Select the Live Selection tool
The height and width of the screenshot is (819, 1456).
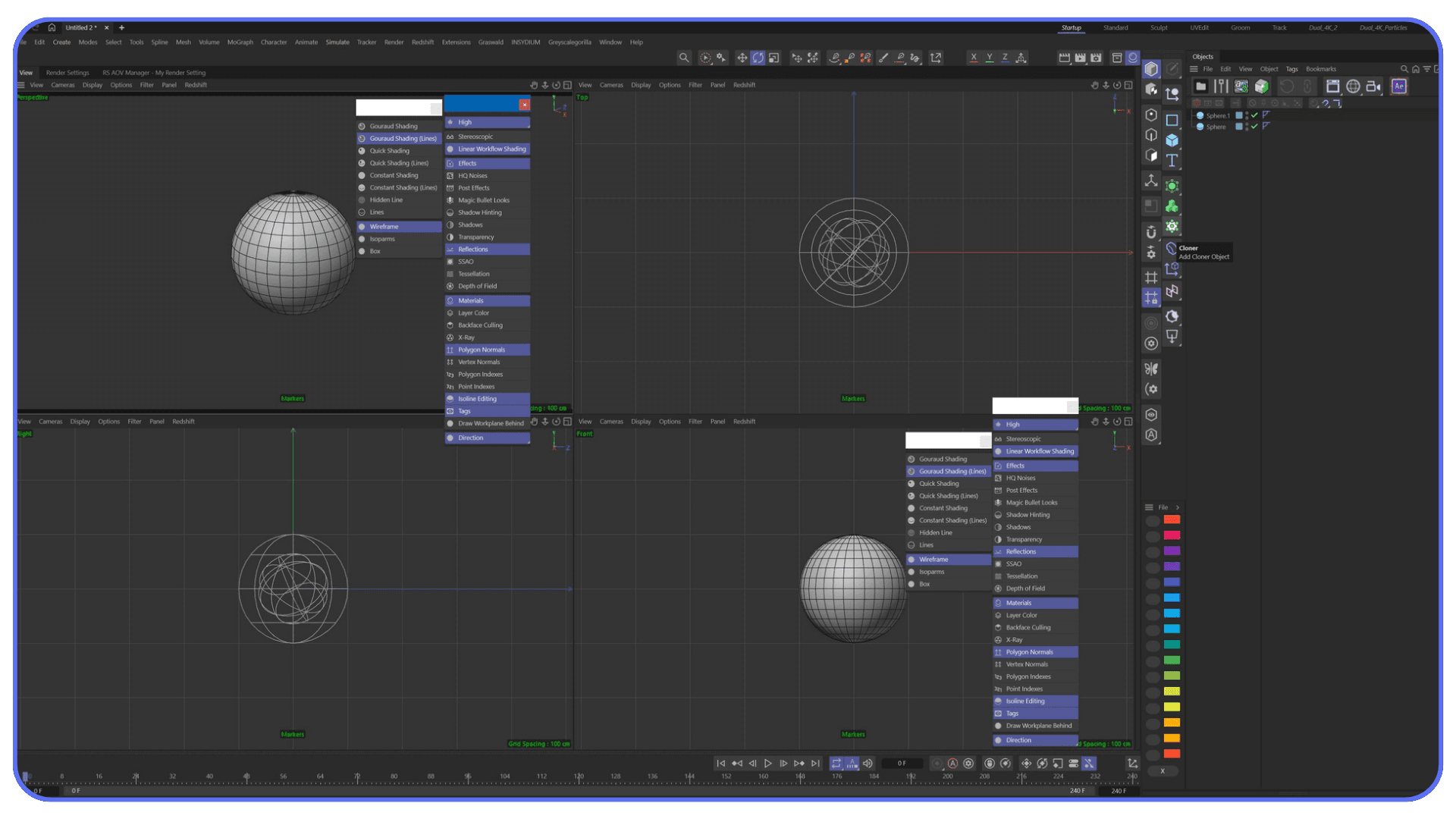pyautogui.click(x=705, y=58)
